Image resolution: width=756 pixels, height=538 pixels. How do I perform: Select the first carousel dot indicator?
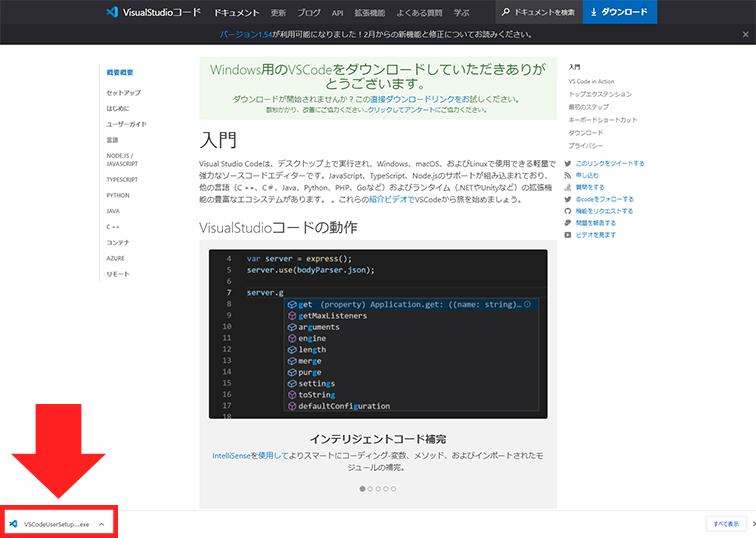[362, 489]
